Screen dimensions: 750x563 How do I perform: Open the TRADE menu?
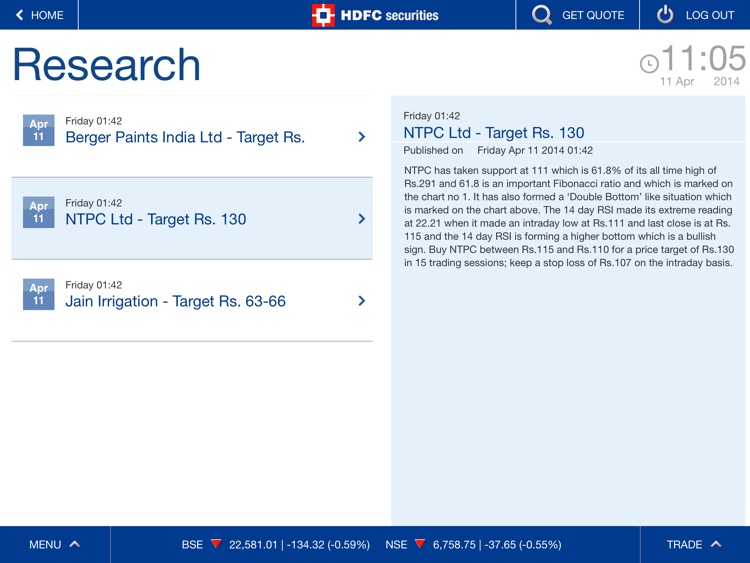[x=695, y=544]
